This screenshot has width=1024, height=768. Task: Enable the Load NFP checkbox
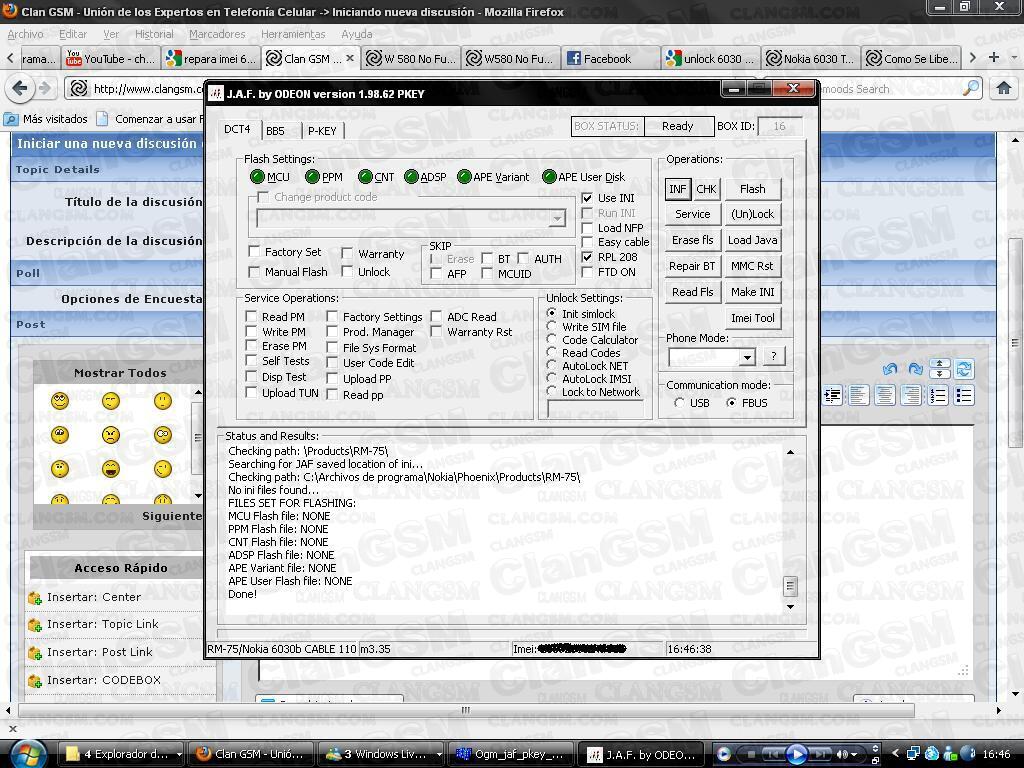(x=587, y=228)
